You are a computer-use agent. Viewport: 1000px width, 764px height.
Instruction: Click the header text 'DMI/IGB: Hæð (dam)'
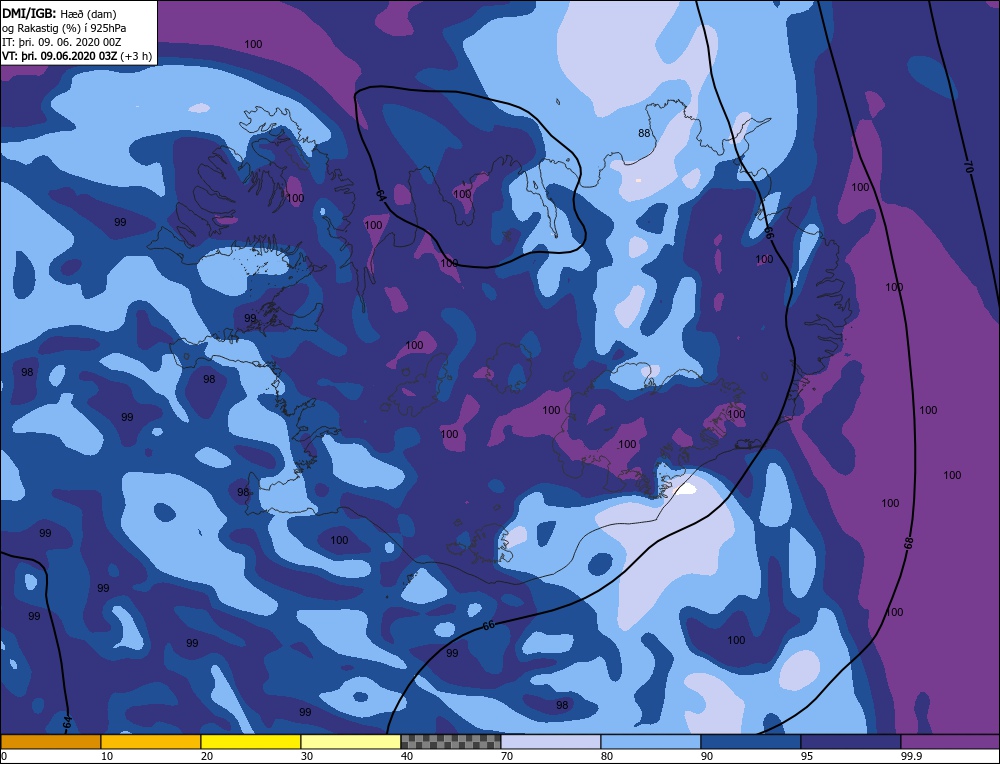pyautogui.click(x=59, y=13)
